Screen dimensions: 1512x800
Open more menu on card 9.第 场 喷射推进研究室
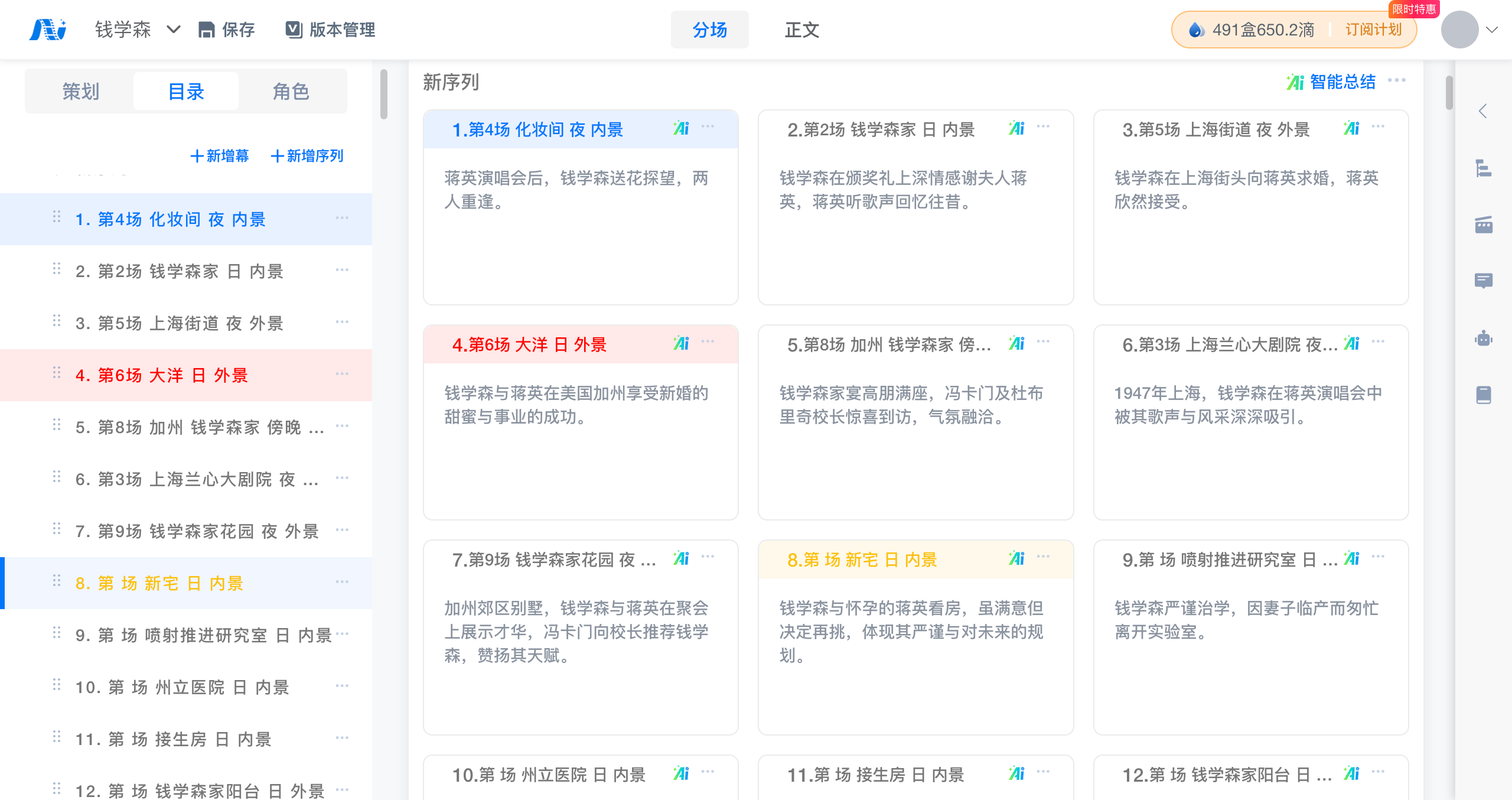click(1378, 557)
